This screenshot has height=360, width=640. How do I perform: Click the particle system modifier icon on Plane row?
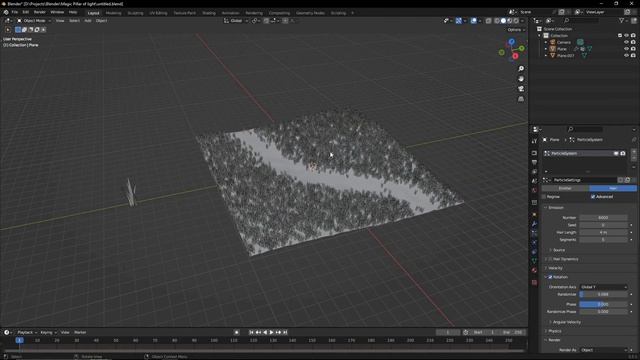click(576, 49)
